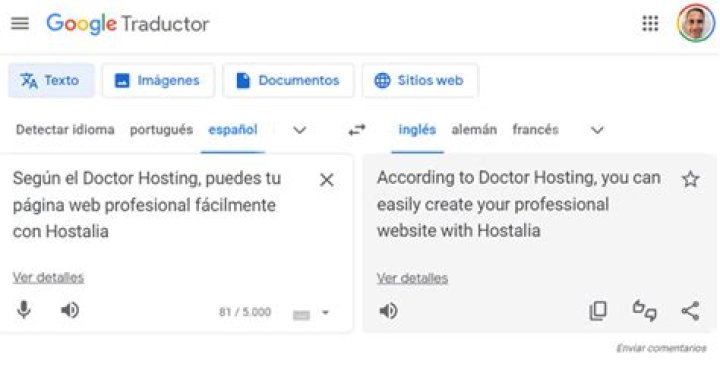Open the Google account profile picture
The width and height of the screenshot is (720, 383).
(696, 23)
